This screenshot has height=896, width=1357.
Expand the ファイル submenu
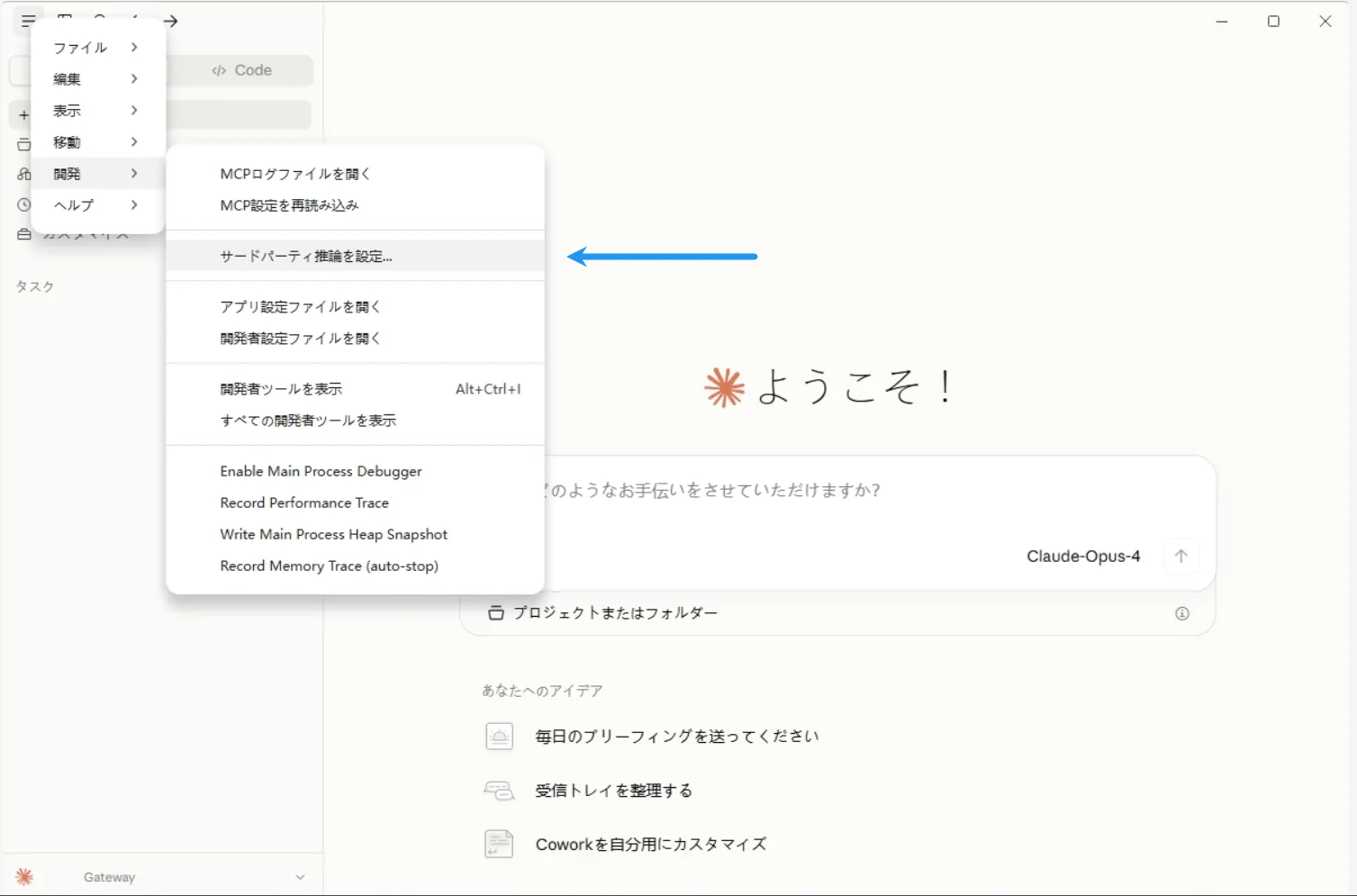pos(98,47)
